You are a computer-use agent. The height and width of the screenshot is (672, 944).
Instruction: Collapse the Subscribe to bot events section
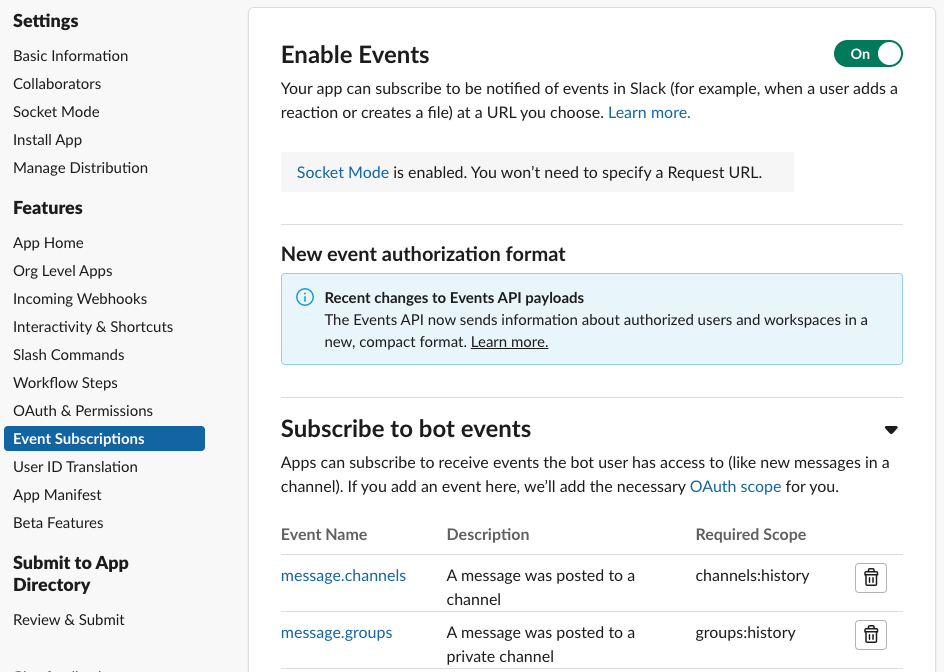(891, 429)
